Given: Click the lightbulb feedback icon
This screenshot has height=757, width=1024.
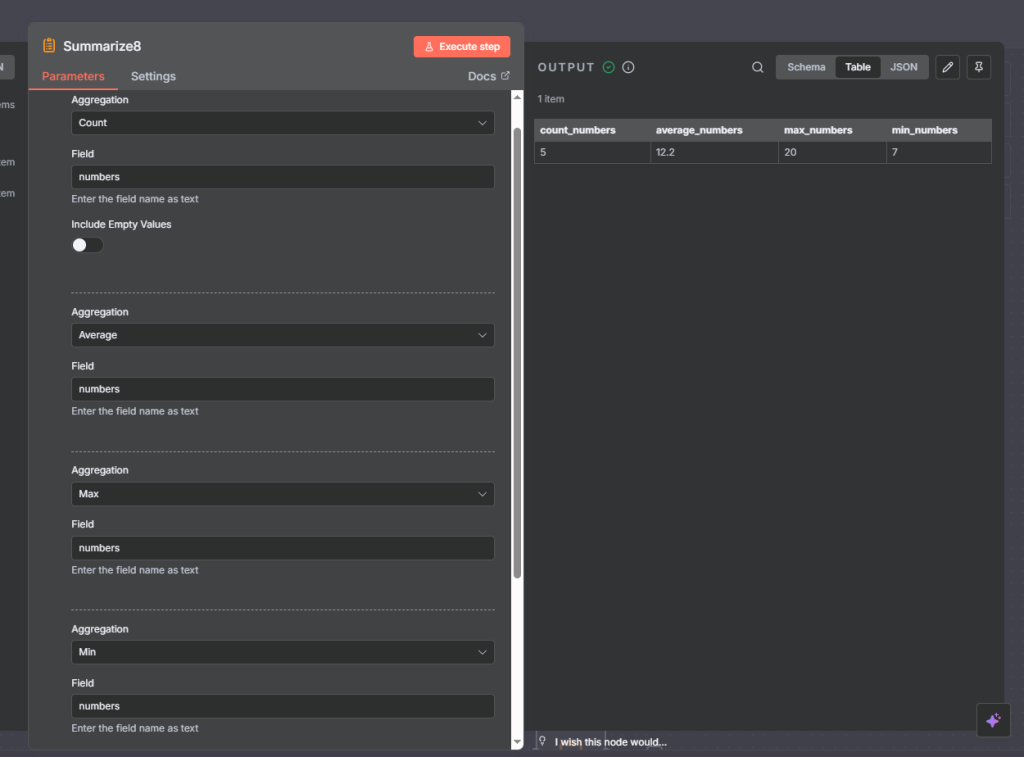Looking at the screenshot, I should 542,741.
